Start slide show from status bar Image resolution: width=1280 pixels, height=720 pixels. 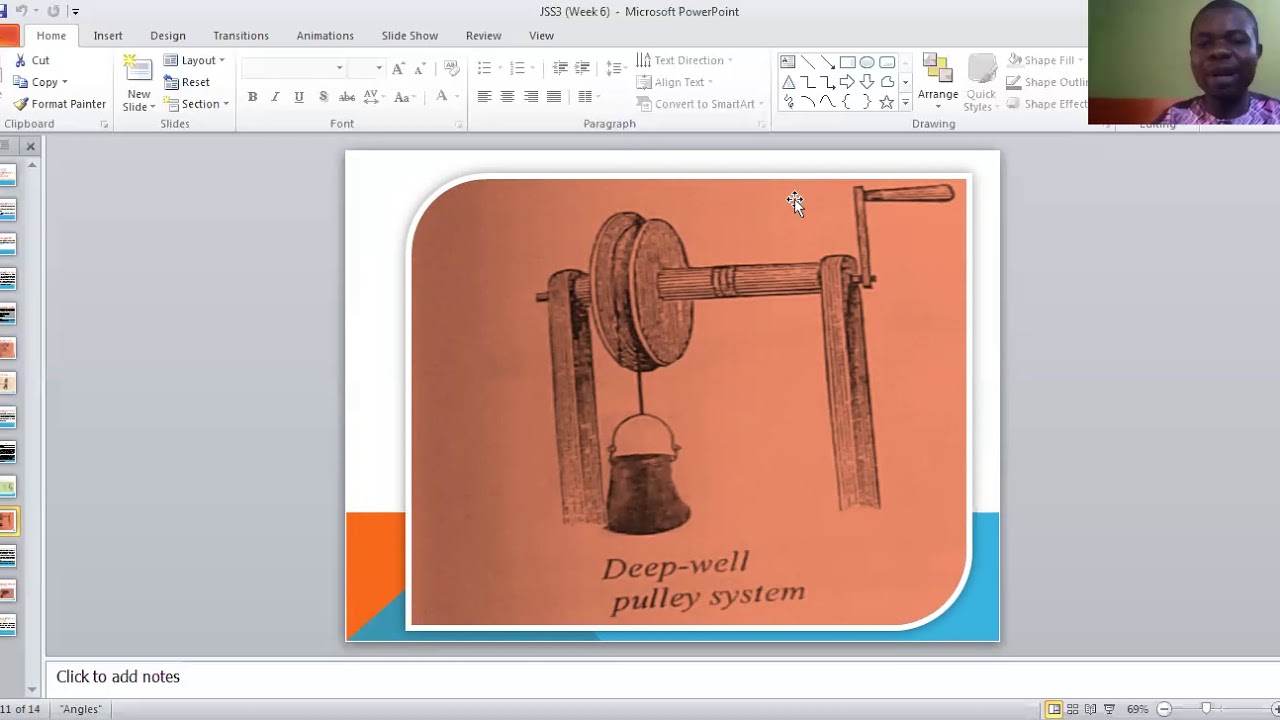pyautogui.click(x=1109, y=709)
